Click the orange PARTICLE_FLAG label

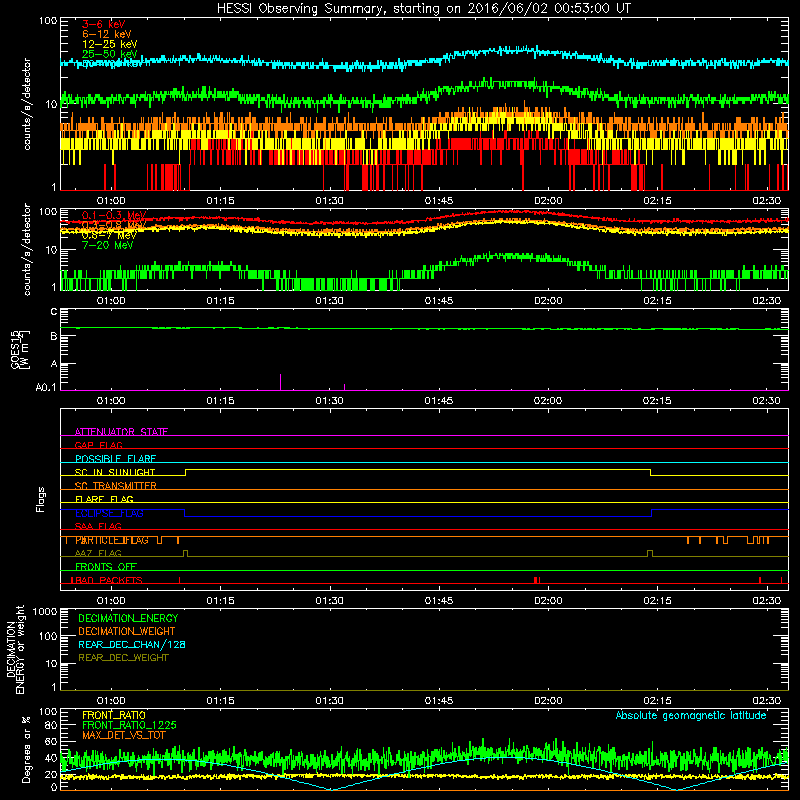click(x=112, y=540)
